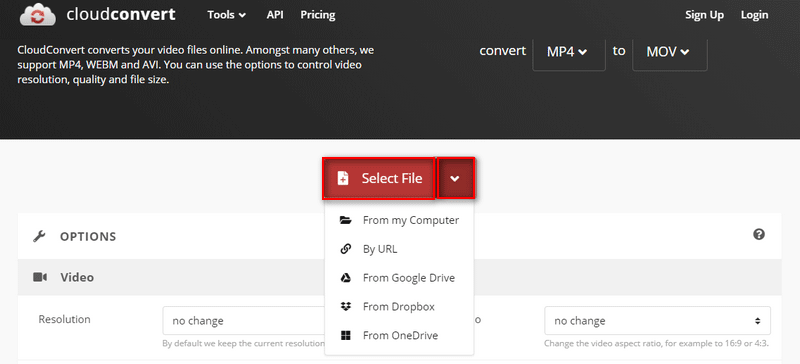The image size is (800, 364).
Task: Click the OneDrive windows icon
Action: pos(345,335)
